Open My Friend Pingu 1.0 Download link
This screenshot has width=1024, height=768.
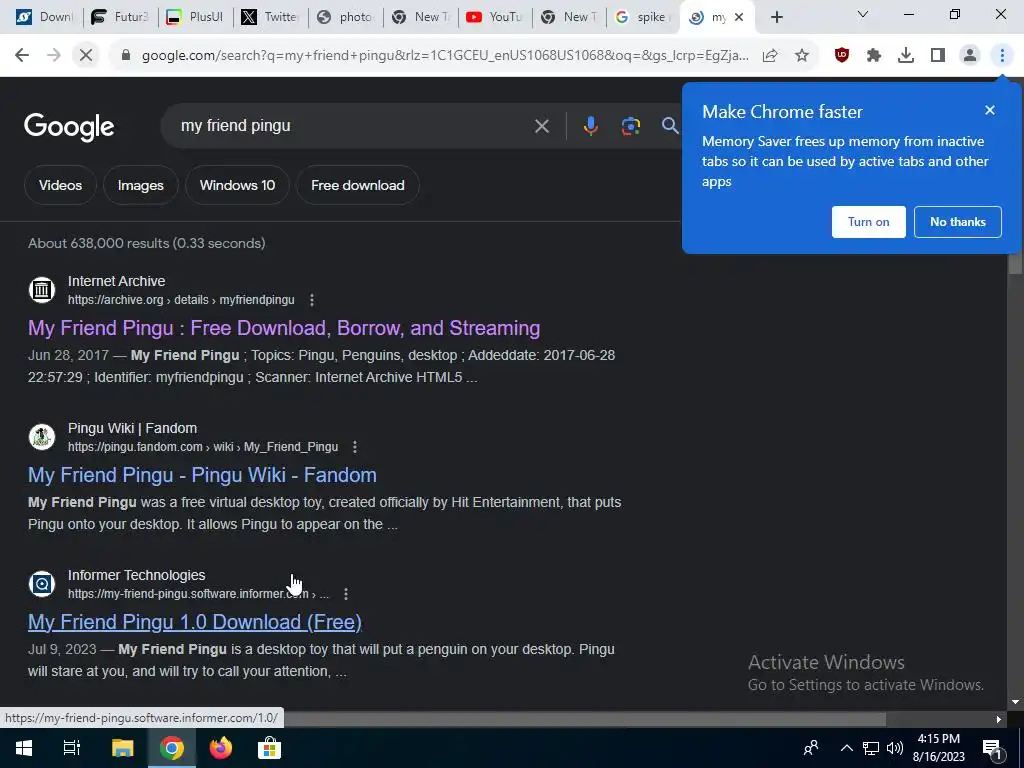click(195, 622)
